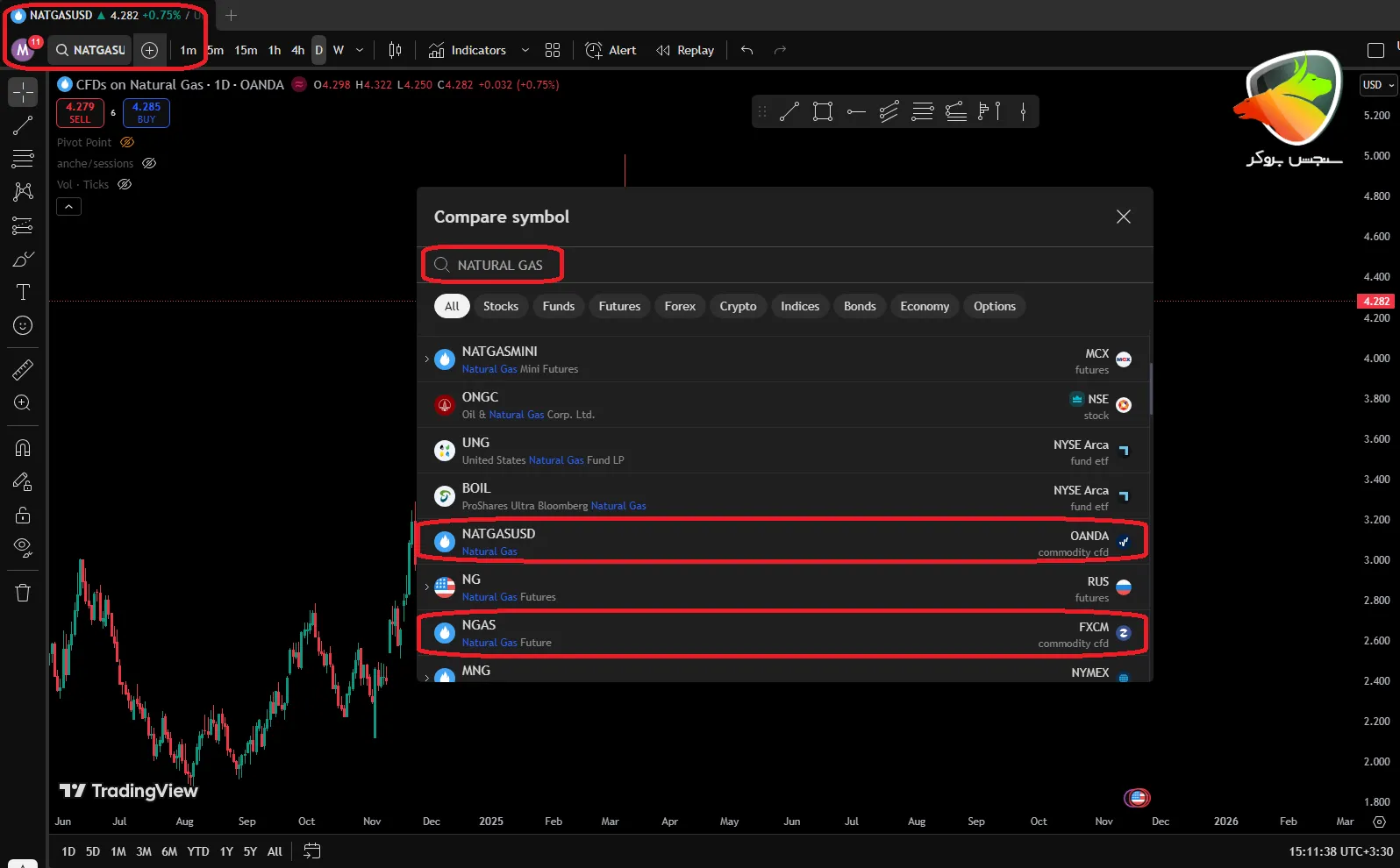Click the Measure ruler tool
The width and height of the screenshot is (1400, 868).
[23, 370]
